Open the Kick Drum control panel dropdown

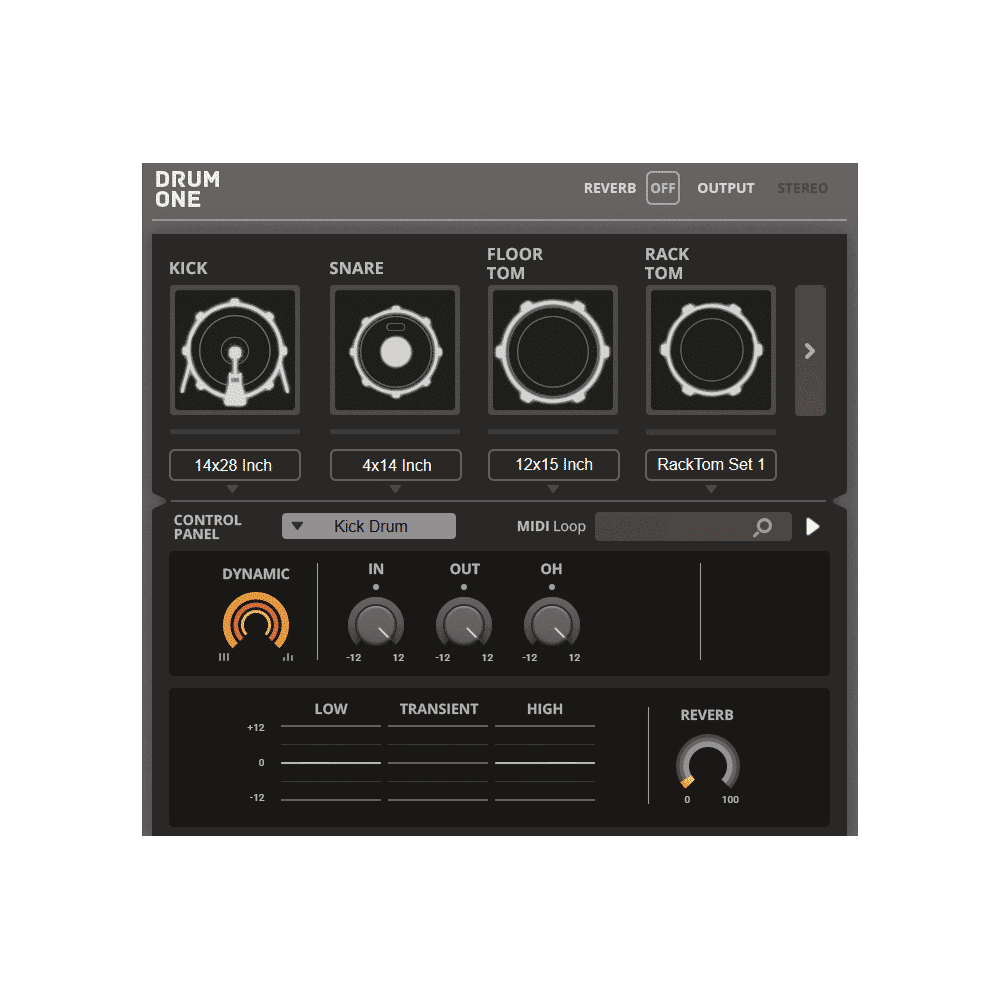tap(368, 526)
